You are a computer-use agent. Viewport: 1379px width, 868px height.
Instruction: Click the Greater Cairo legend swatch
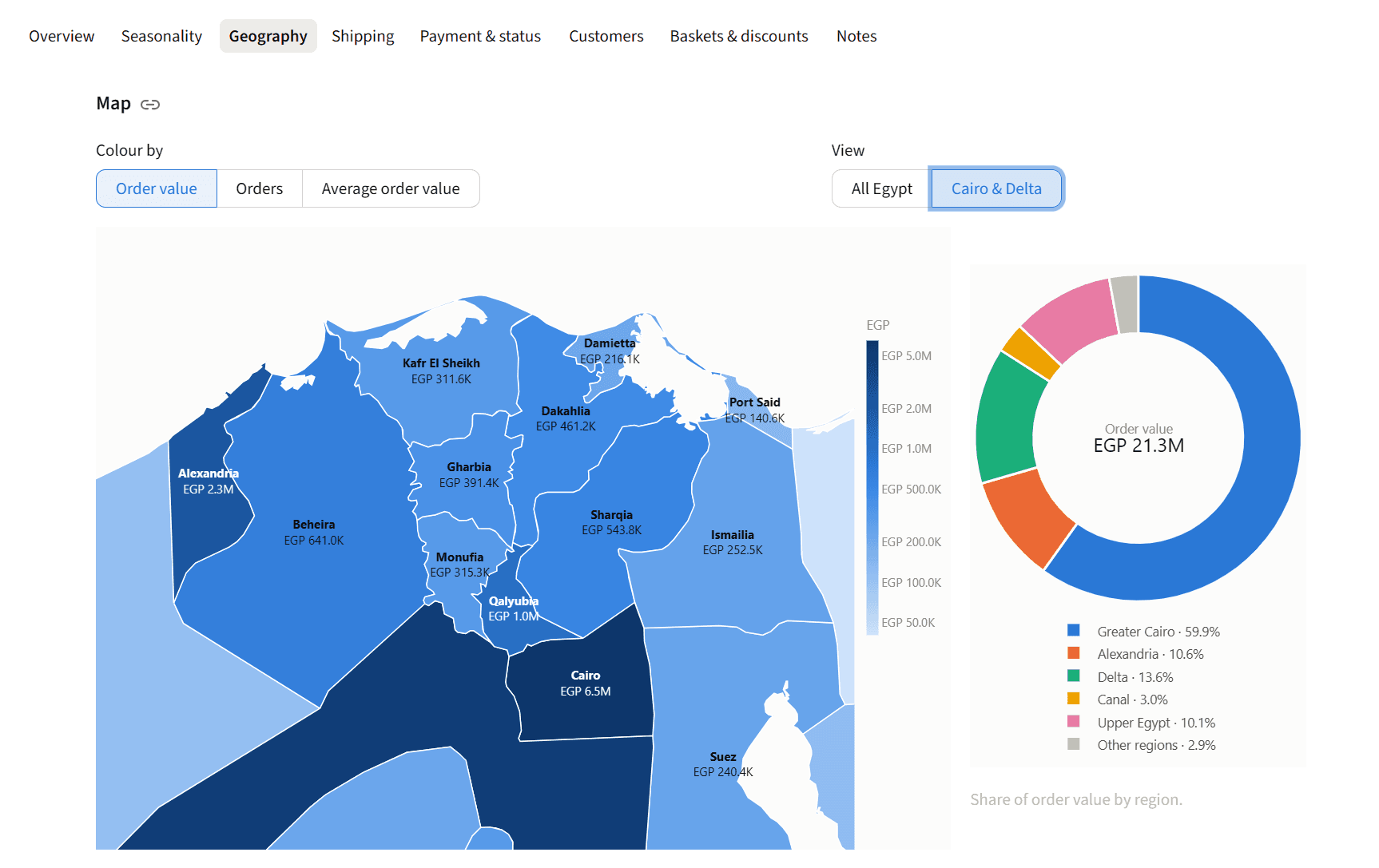pos(1074,631)
